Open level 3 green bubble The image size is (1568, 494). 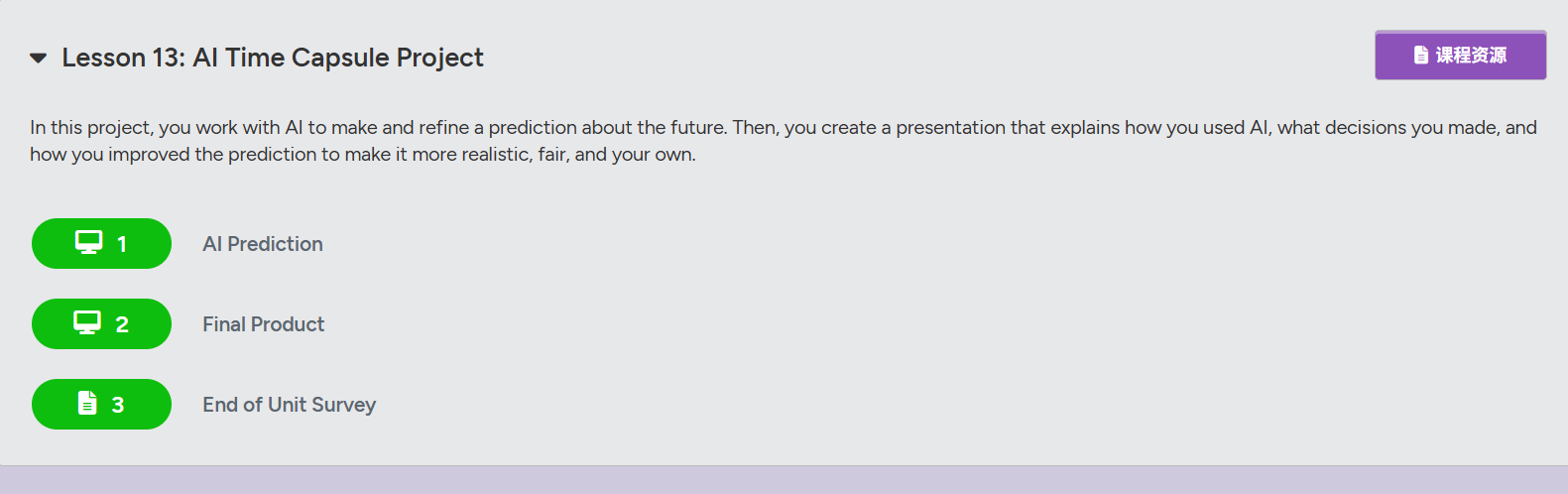(x=101, y=404)
